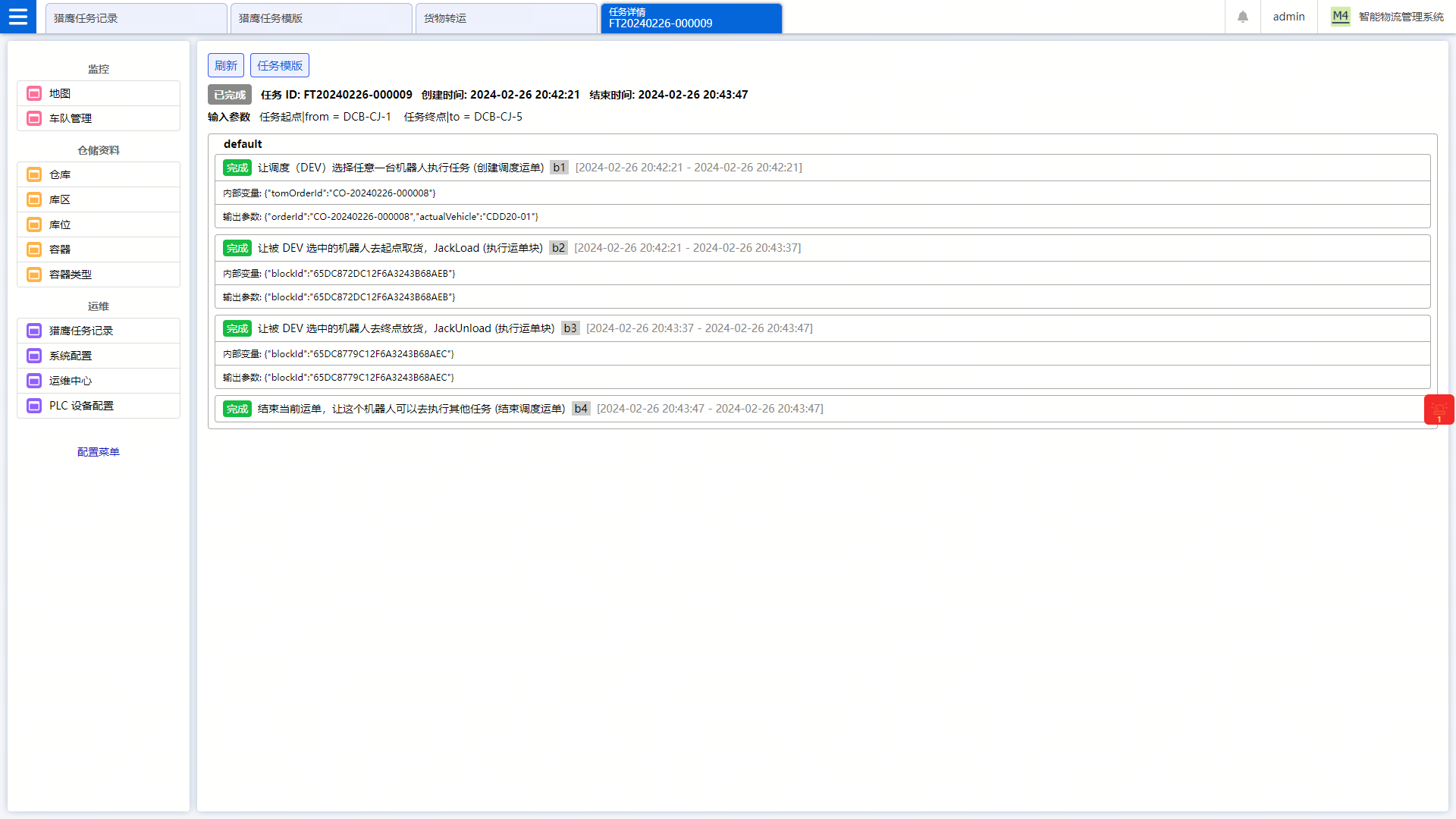This screenshot has width=1456, height=819.
Task: Click the 容器类型 sidebar icon
Action: click(x=34, y=275)
